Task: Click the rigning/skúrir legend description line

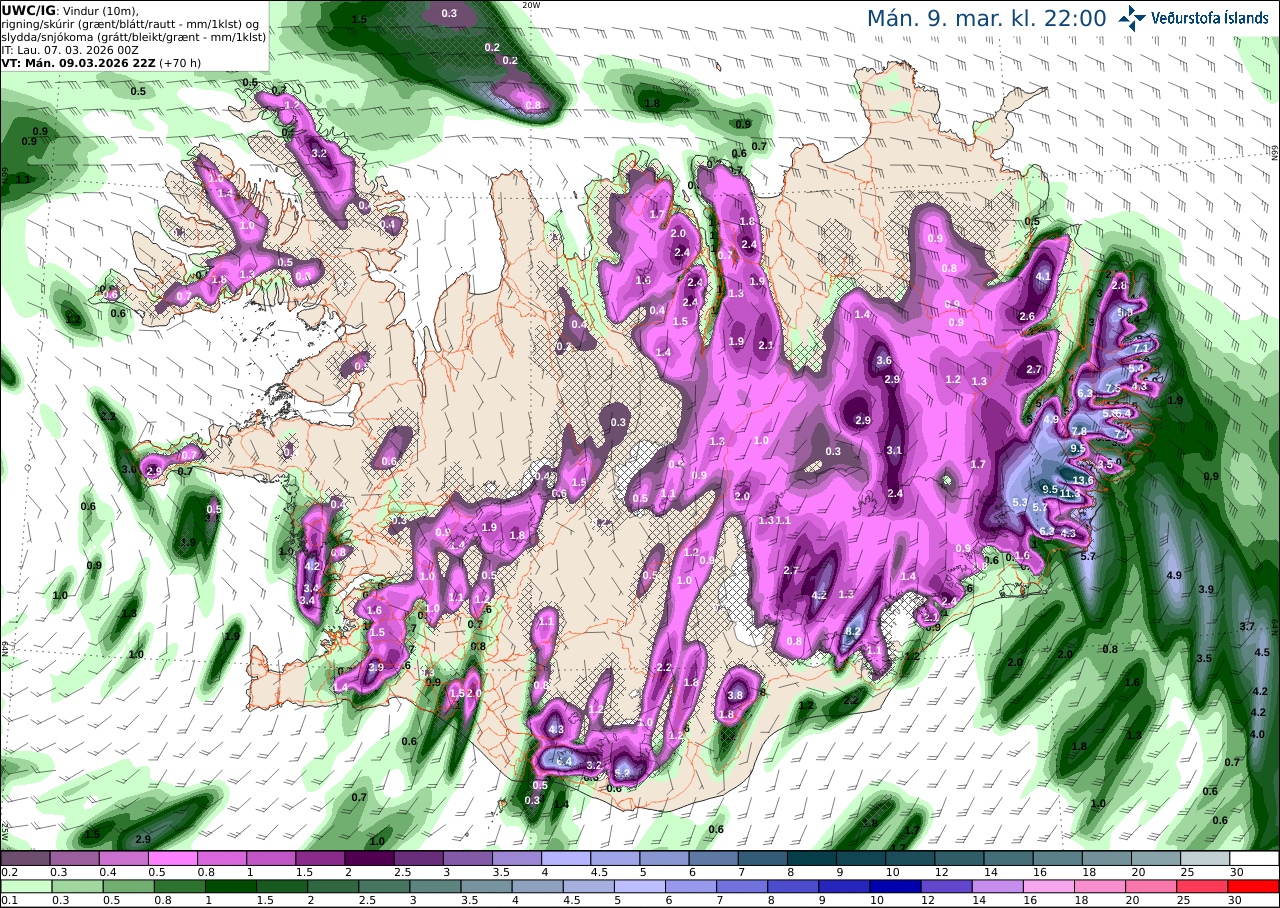Action: [x=131, y=23]
